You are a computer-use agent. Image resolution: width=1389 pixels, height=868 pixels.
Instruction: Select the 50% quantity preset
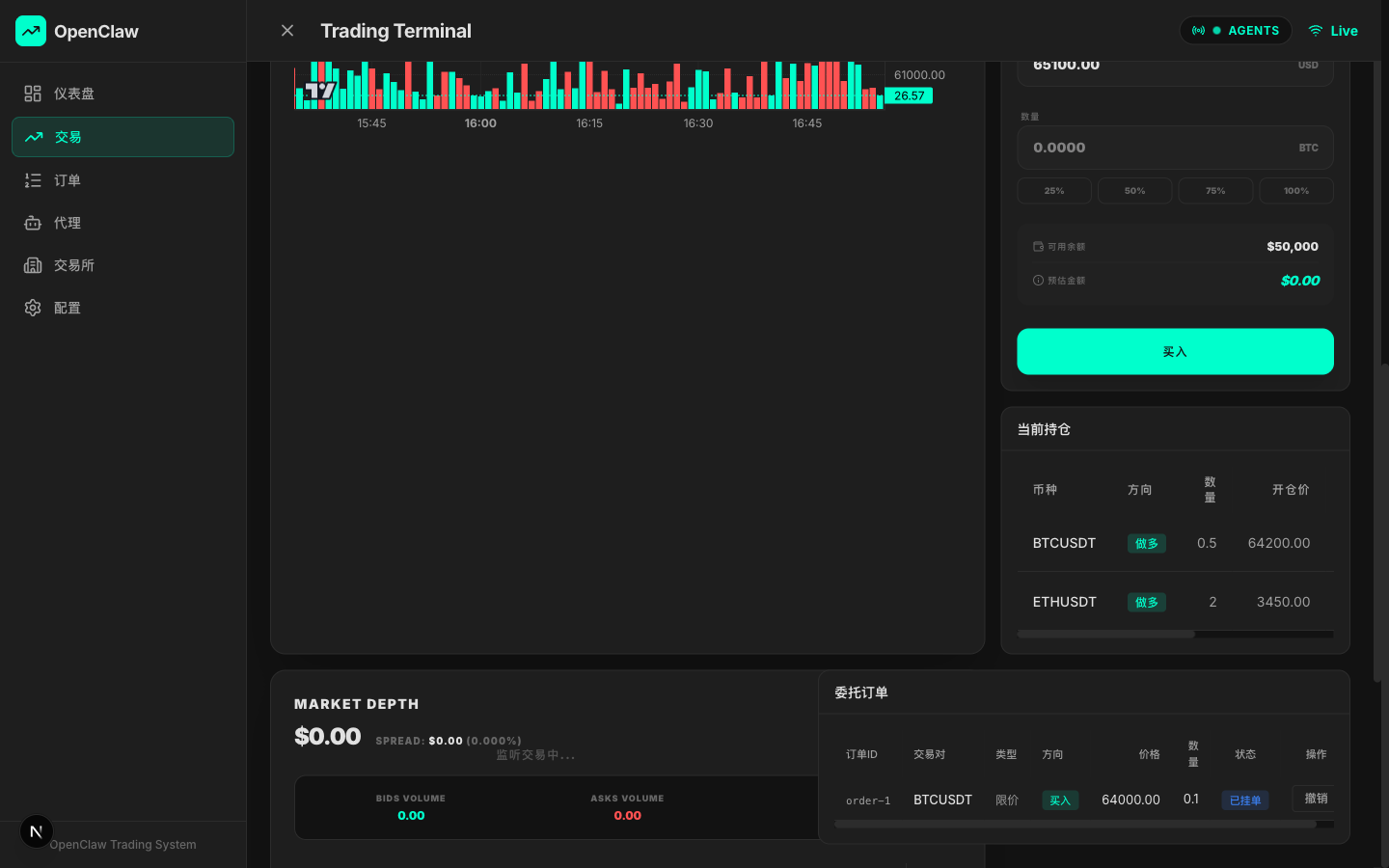click(x=1134, y=191)
